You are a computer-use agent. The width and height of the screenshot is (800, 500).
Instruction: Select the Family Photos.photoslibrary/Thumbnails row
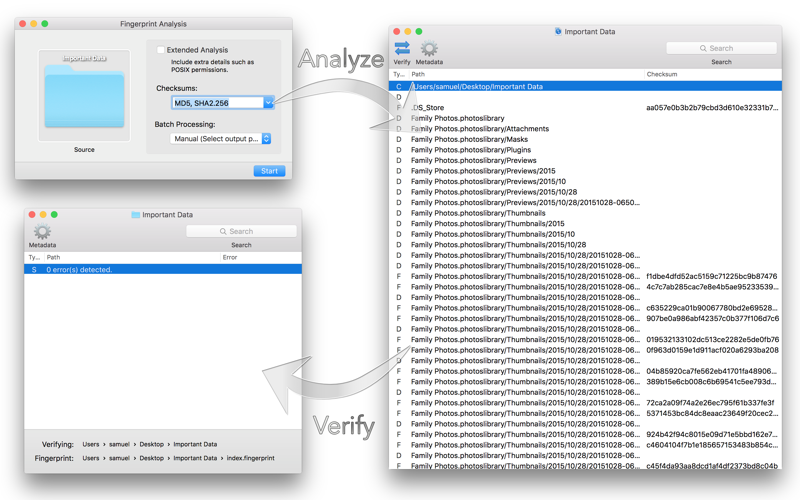point(585,213)
